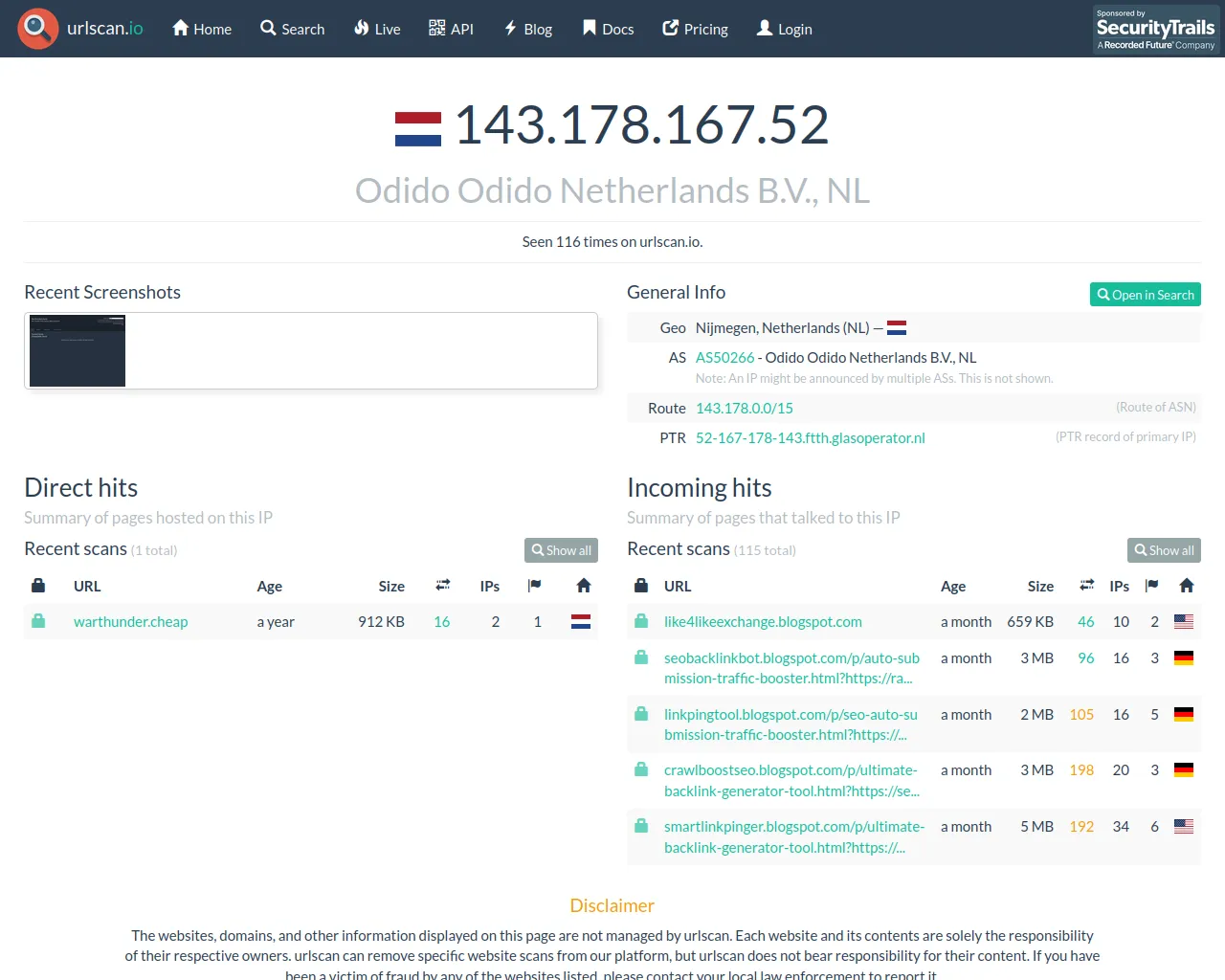Click the German flag in the seobacklinkbot row
Image resolution: width=1225 pixels, height=980 pixels.
coord(1184,657)
